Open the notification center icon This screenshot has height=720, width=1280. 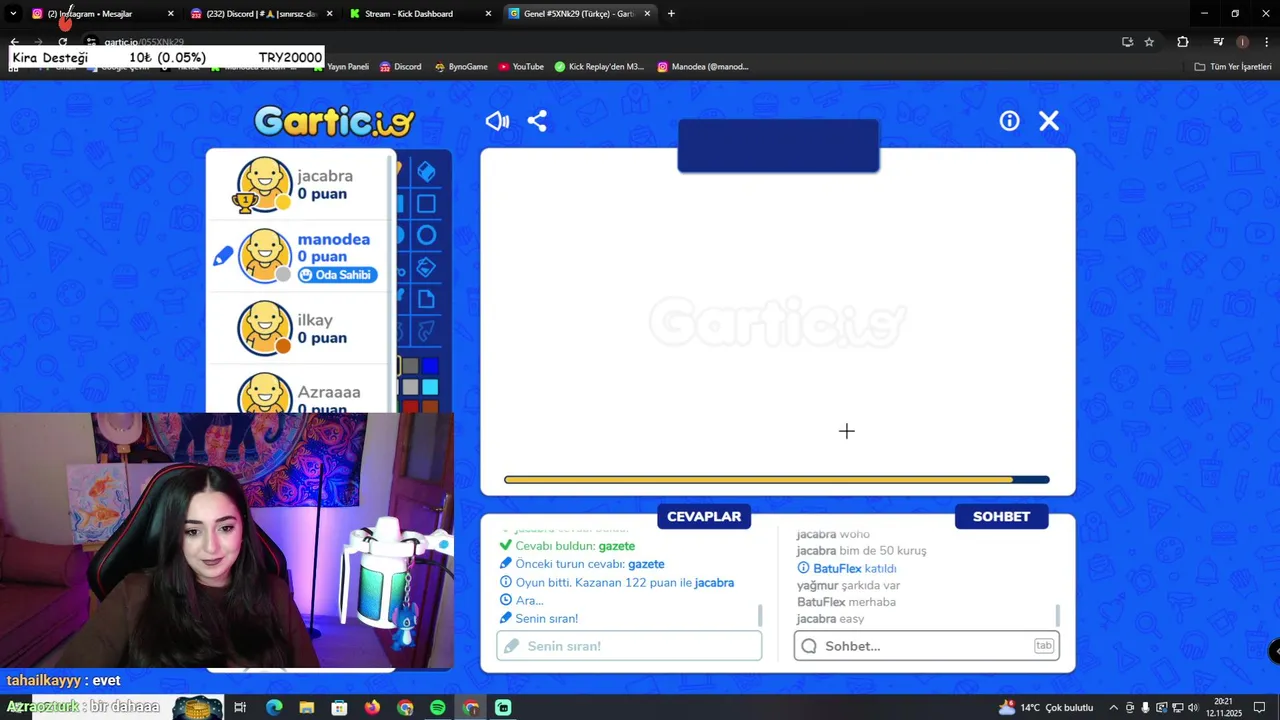(1260, 708)
